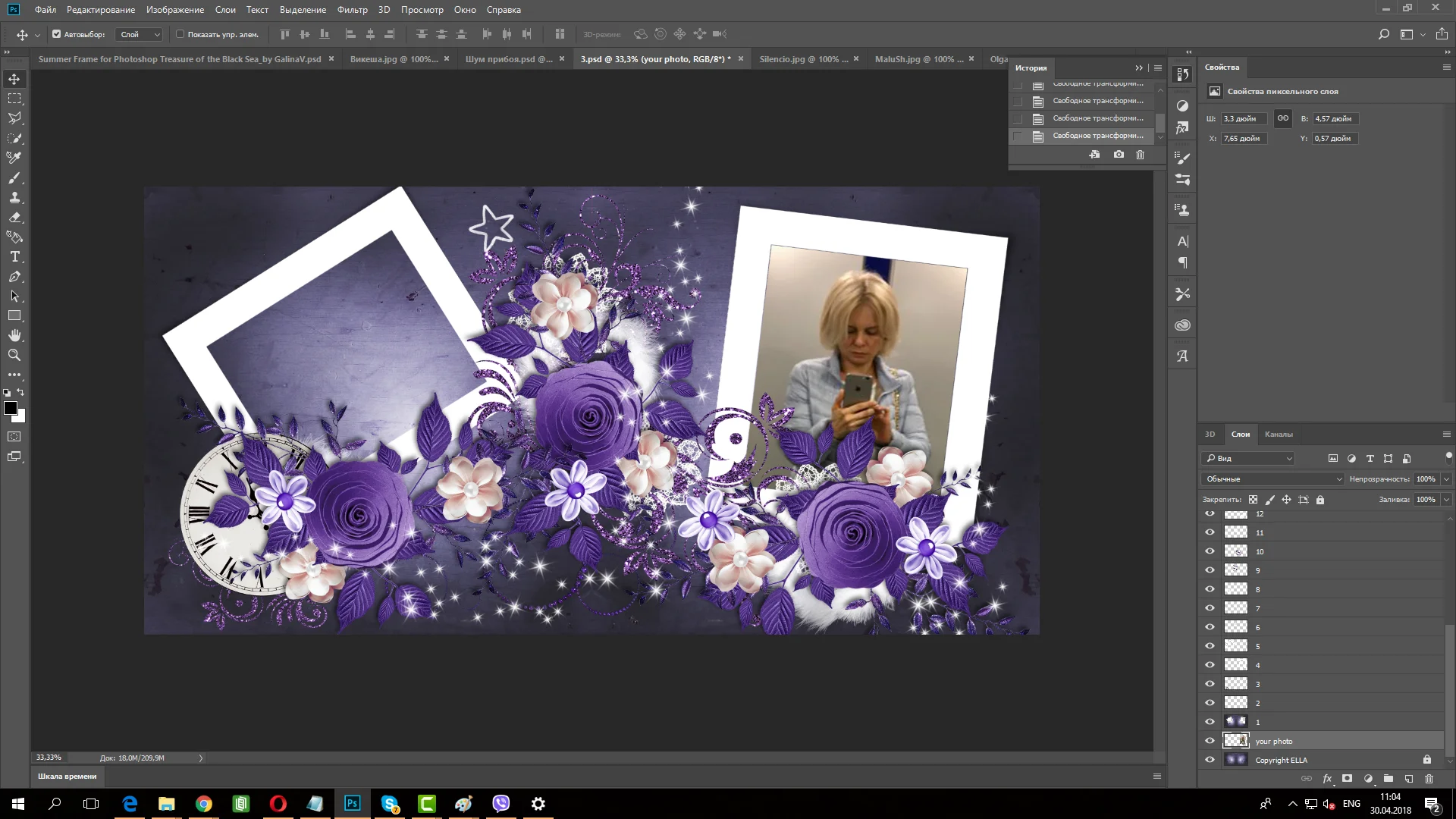This screenshot has height=819, width=1456.
Task: Delete layer with Layers panel trash icon
Action: click(x=1429, y=779)
